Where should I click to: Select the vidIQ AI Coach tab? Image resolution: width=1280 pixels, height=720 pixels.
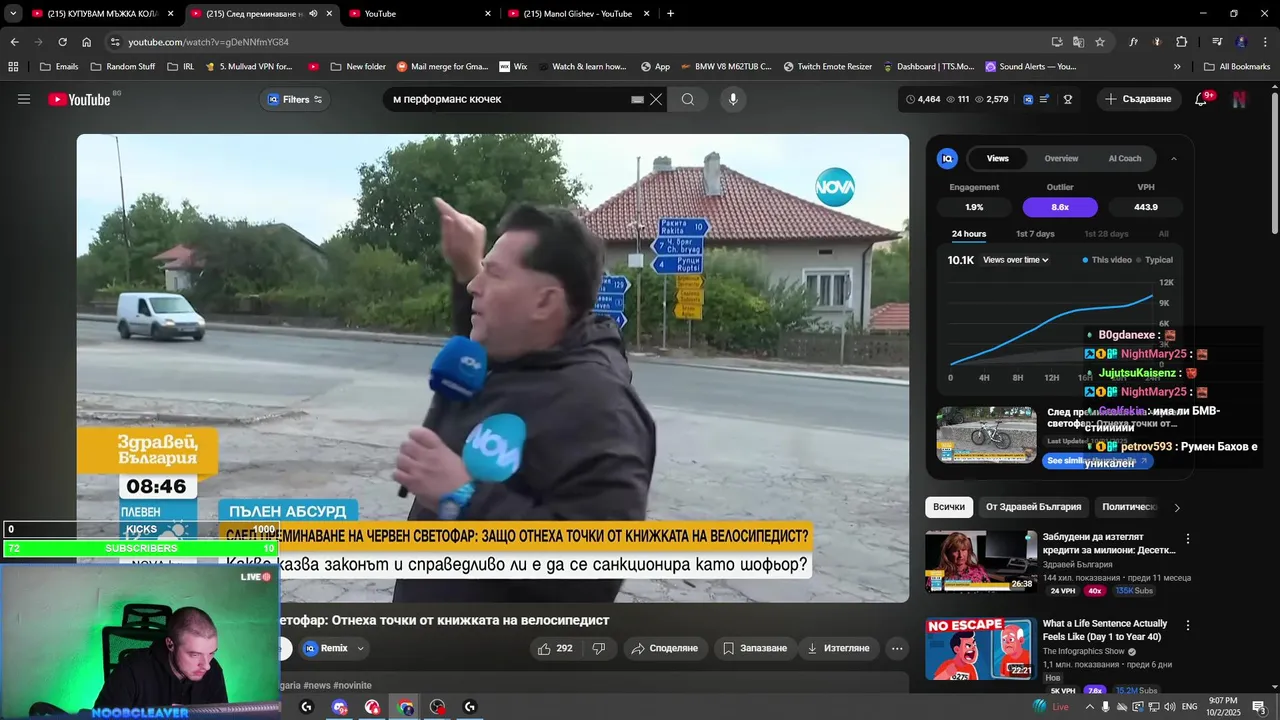(x=1125, y=158)
